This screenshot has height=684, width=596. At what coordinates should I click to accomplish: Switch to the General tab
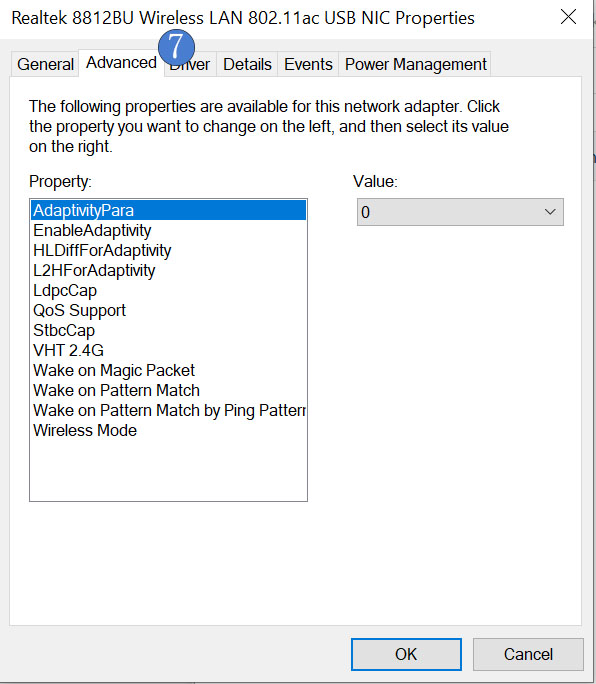coord(45,64)
